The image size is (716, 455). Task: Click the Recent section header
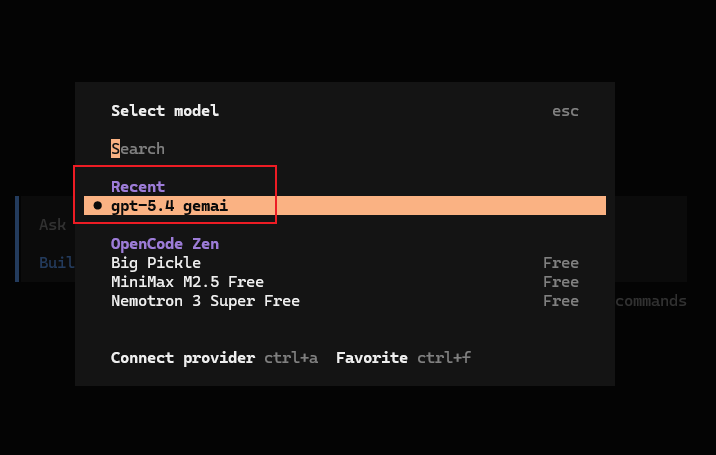(138, 187)
